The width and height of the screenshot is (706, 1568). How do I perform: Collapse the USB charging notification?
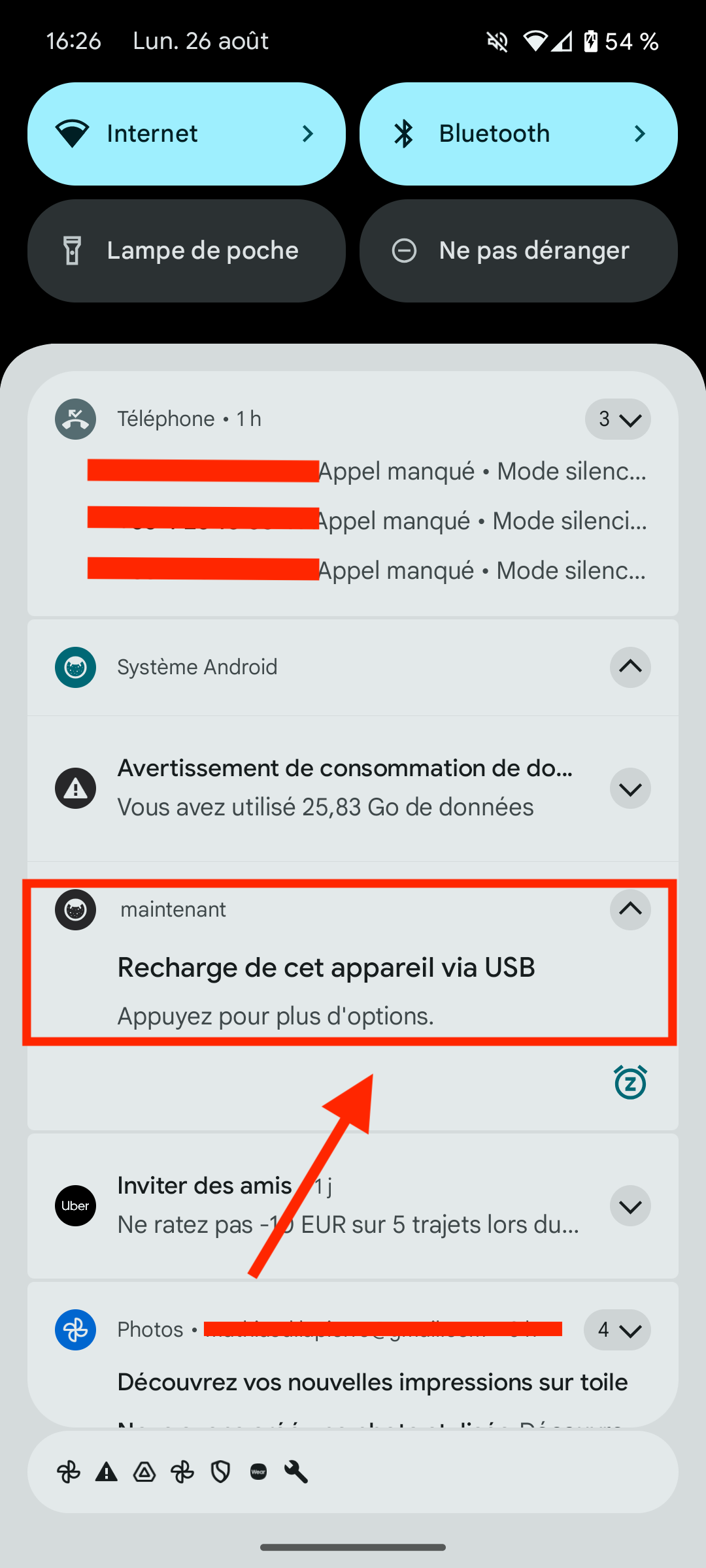click(630, 909)
